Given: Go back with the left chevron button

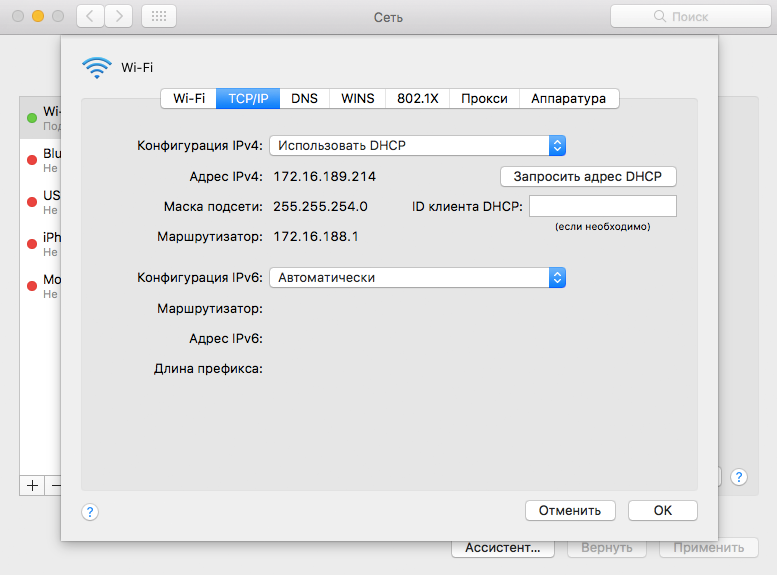Looking at the screenshot, I should pos(90,16).
